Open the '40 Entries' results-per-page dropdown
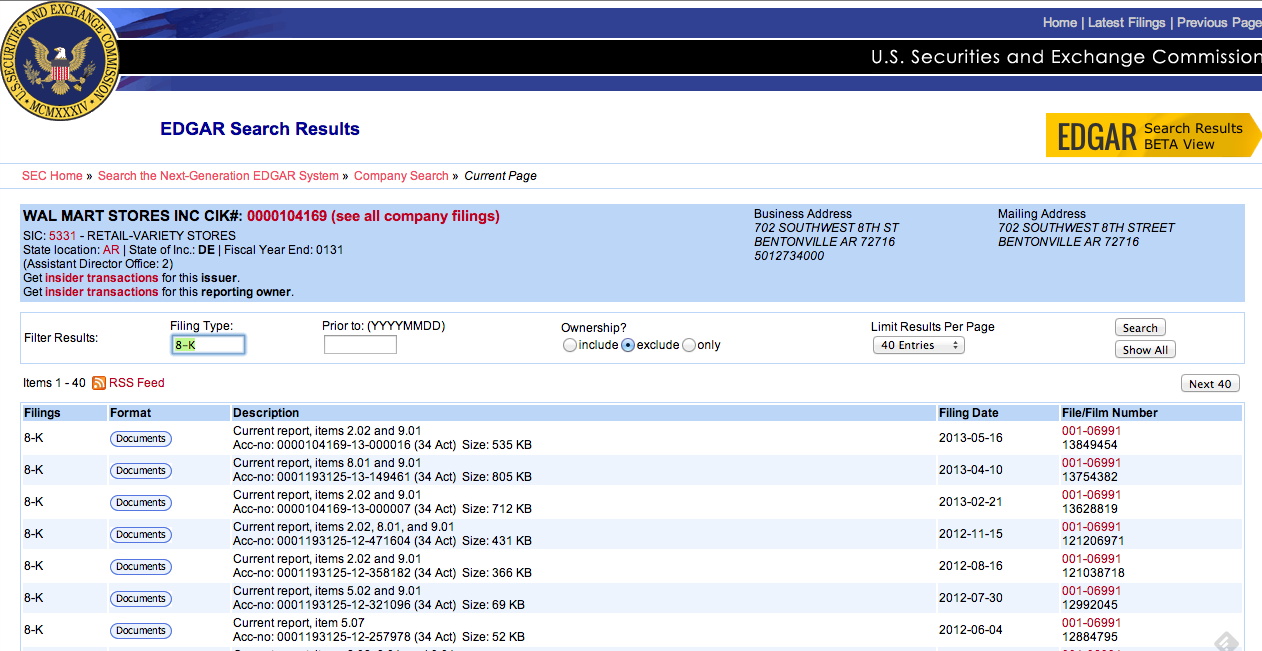Viewport: 1262px width, 651px height. pyautogui.click(x=918, y=345)
